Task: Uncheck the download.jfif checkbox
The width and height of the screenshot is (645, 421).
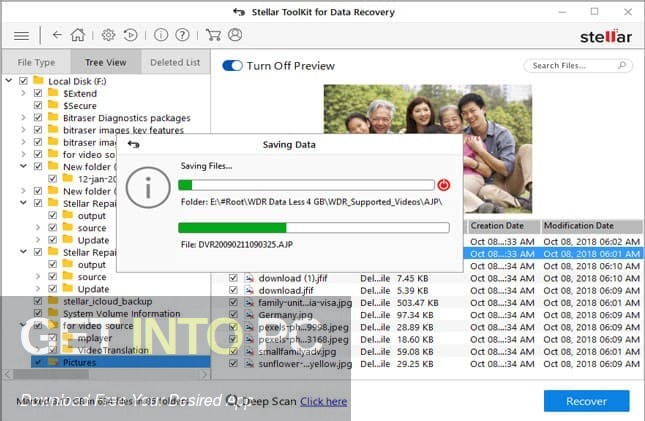Action: coord(233,291)
